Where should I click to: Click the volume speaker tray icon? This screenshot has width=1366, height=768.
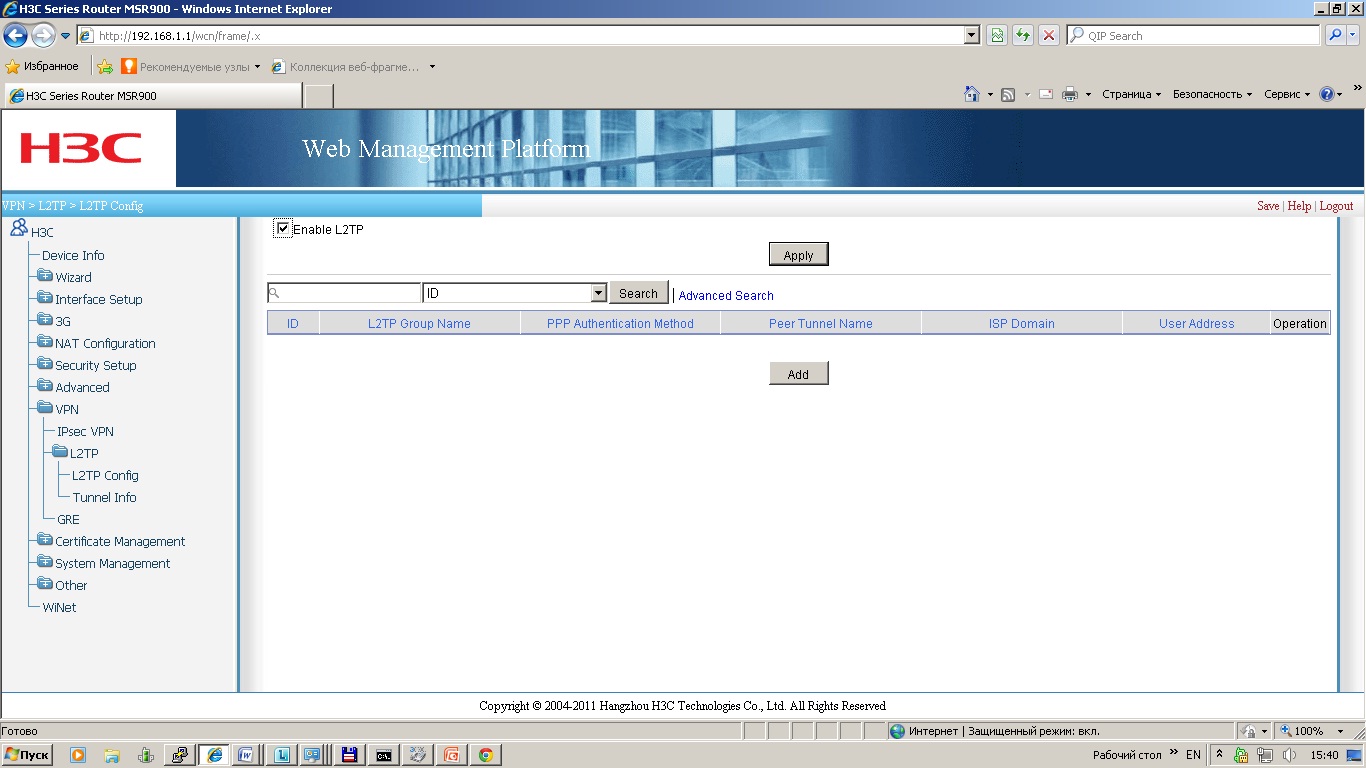pyautogui.click(x=1289, y=756)
